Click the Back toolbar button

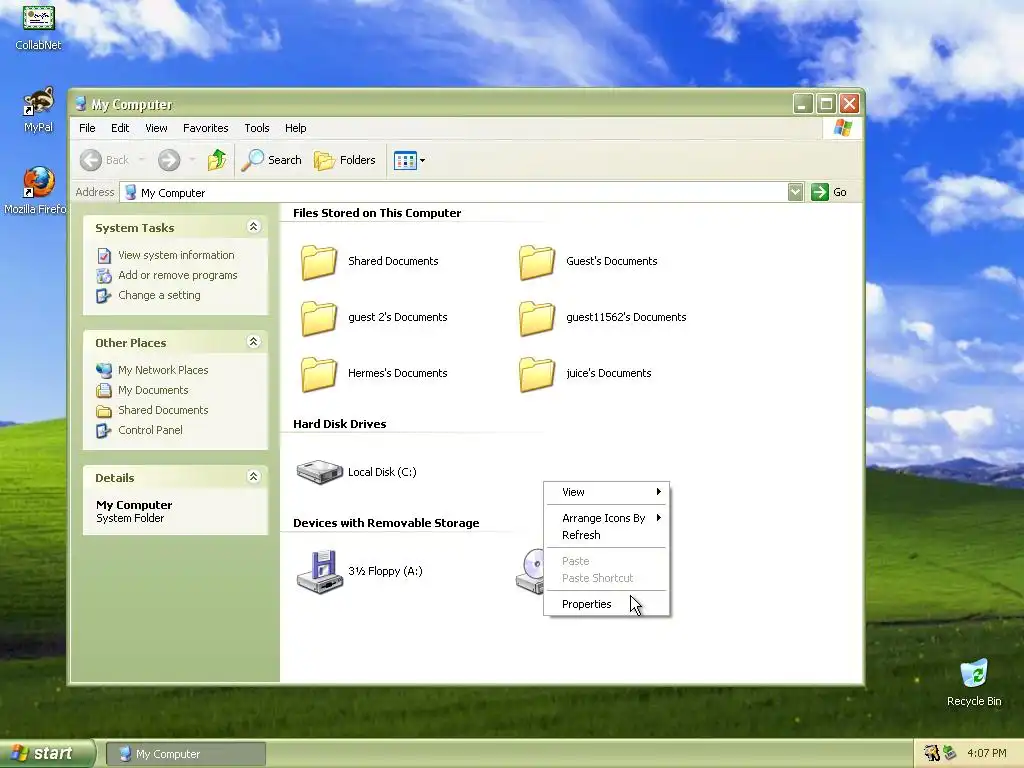[x=104, y=160]
